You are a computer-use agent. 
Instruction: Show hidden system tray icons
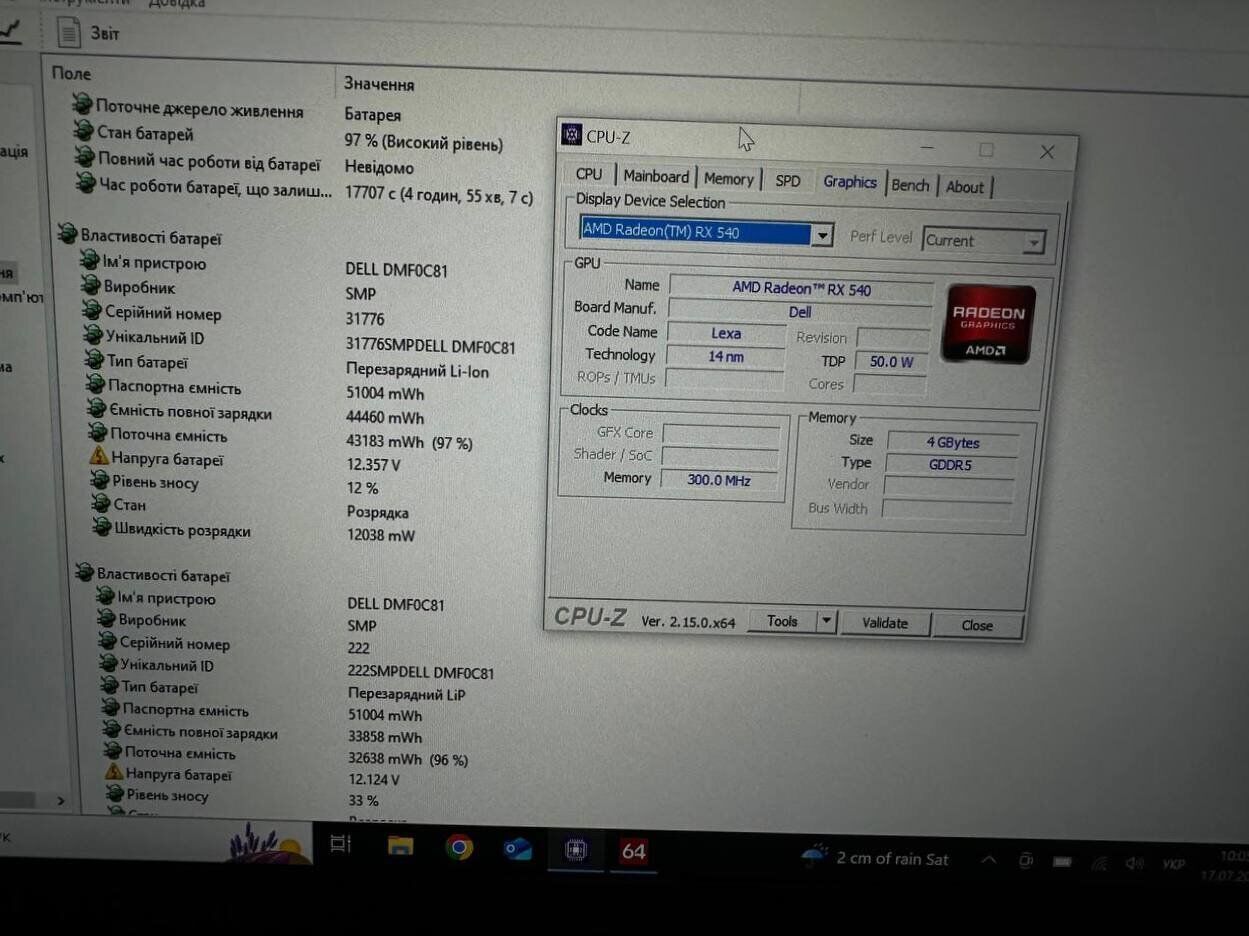click(x=988, y=860)
